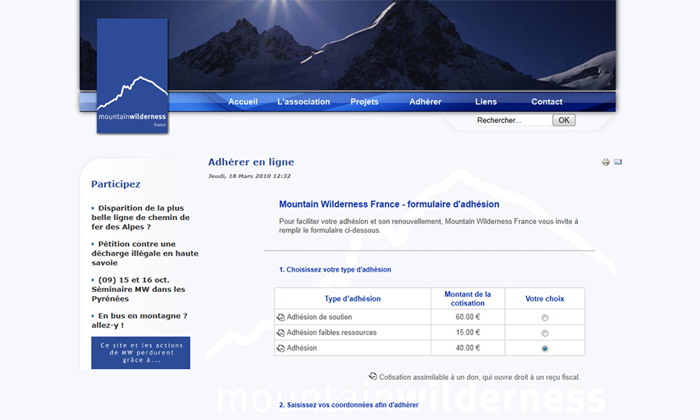Click the '1. Choisissez votre type d'adhésion' heading

(x=335, y=270)
